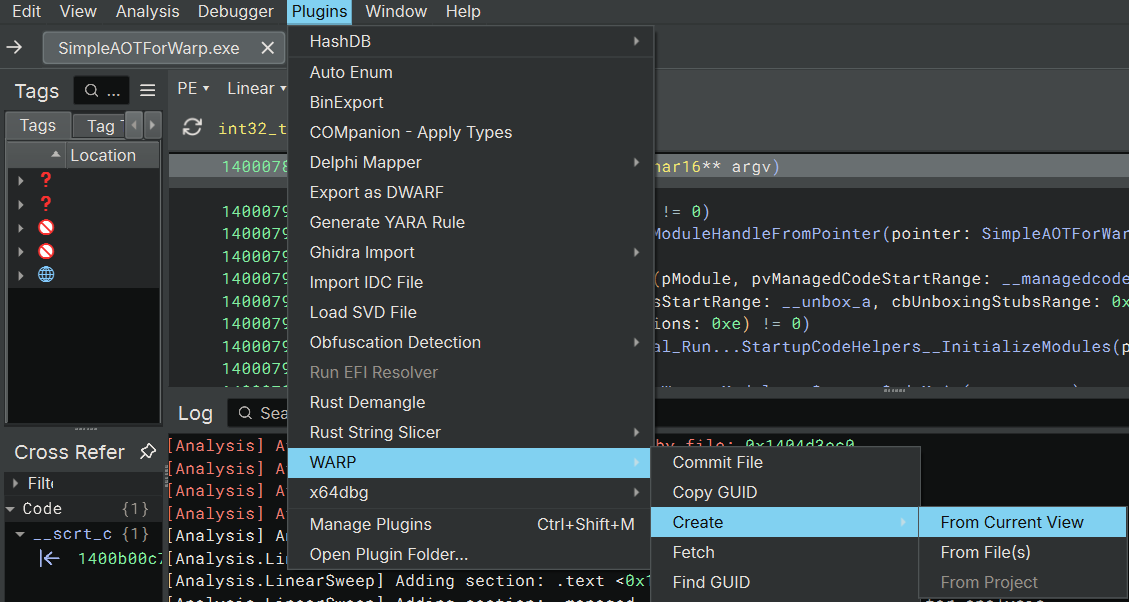This screenshot has width=1129, height=602.
Task: Click the refresh icon beside int32_t
Action: (x=192, y=128)
